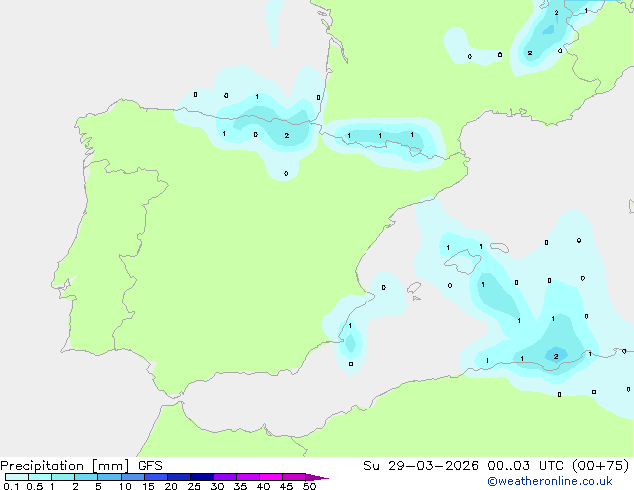Open the weatheronline.co.uk link
Screen dimensions: 634x490
pyautogui.click(x=550, y=481)
